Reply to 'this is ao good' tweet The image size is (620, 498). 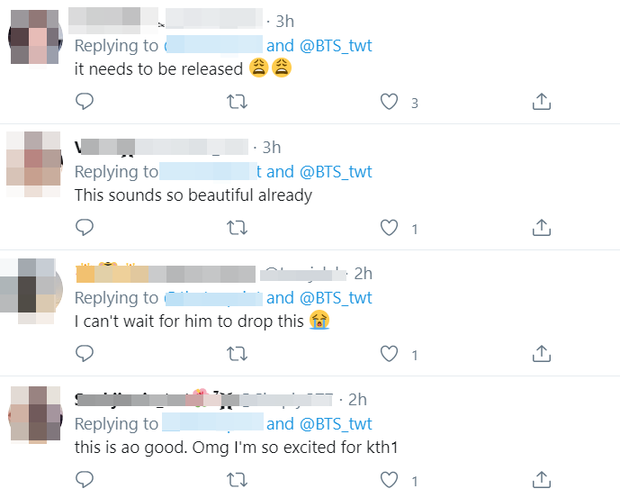[85, 480]
